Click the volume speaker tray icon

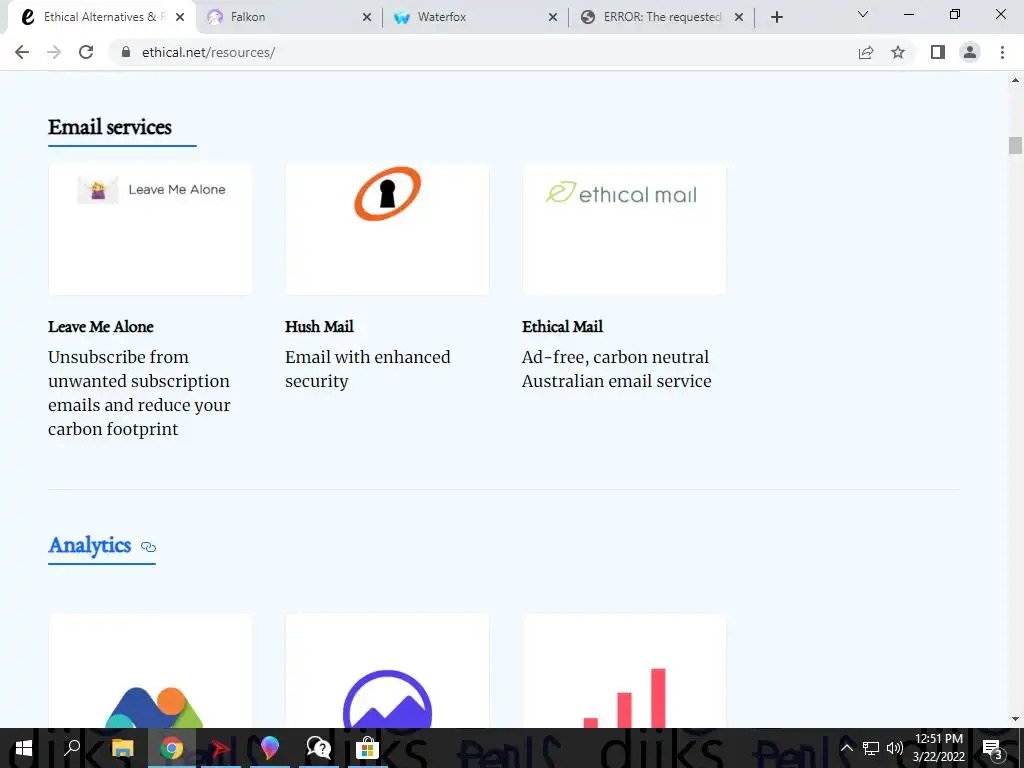tap(895, 748)
